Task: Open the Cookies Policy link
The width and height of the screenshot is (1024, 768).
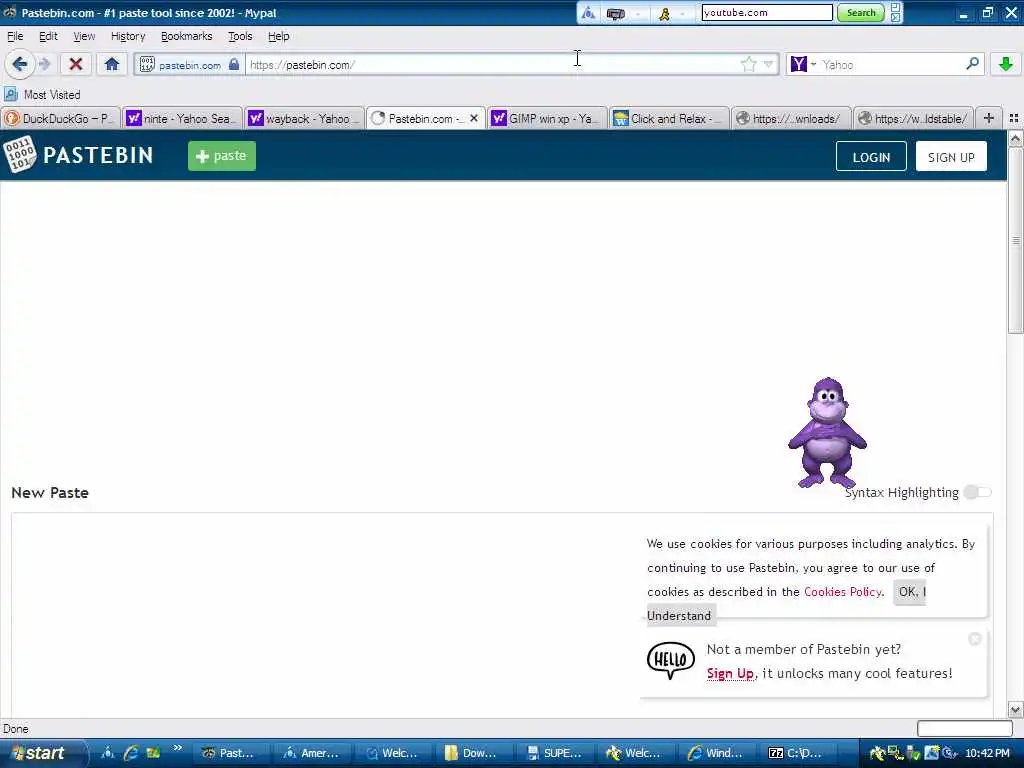Action: tap(842, 592)
